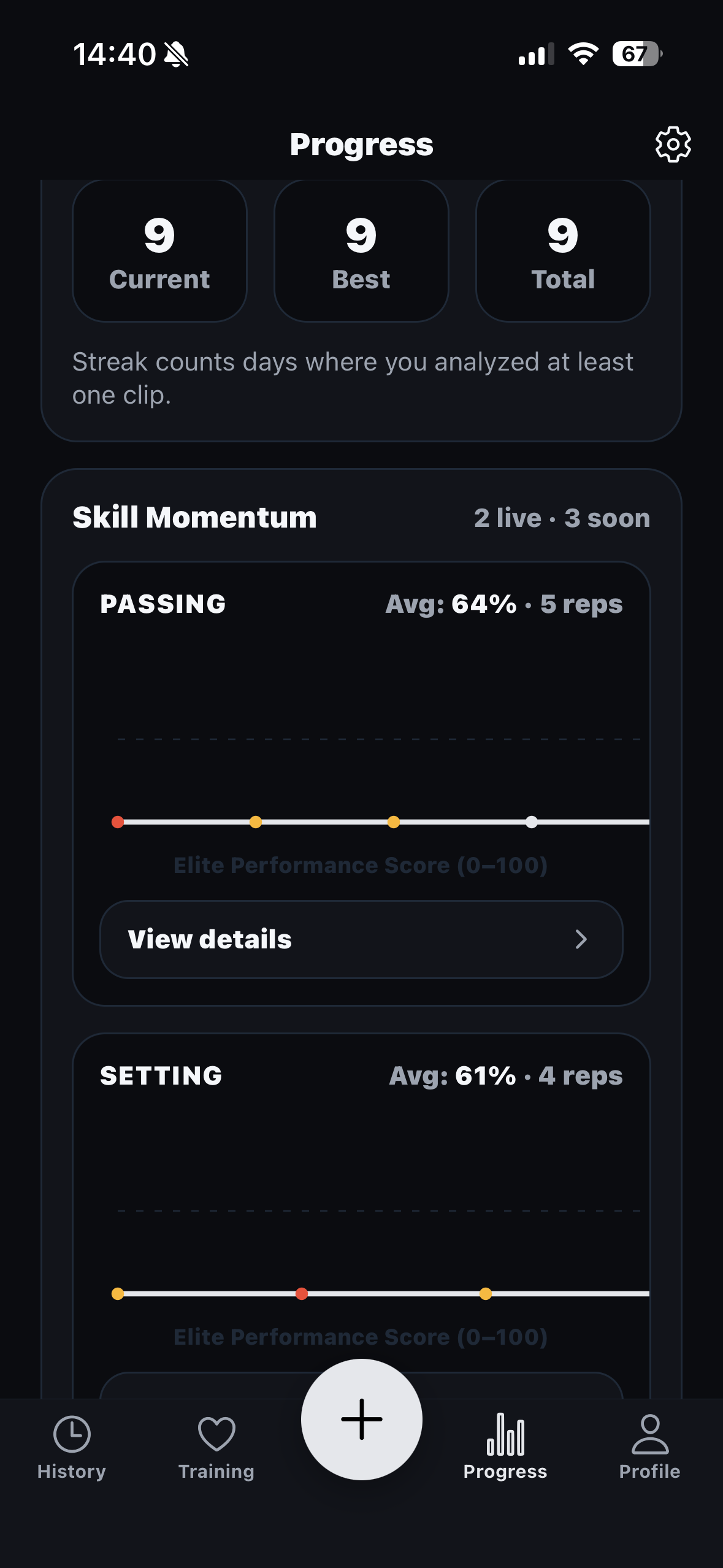Select the Best streak card
The image size is (723, 1568).
pos(361,251)
